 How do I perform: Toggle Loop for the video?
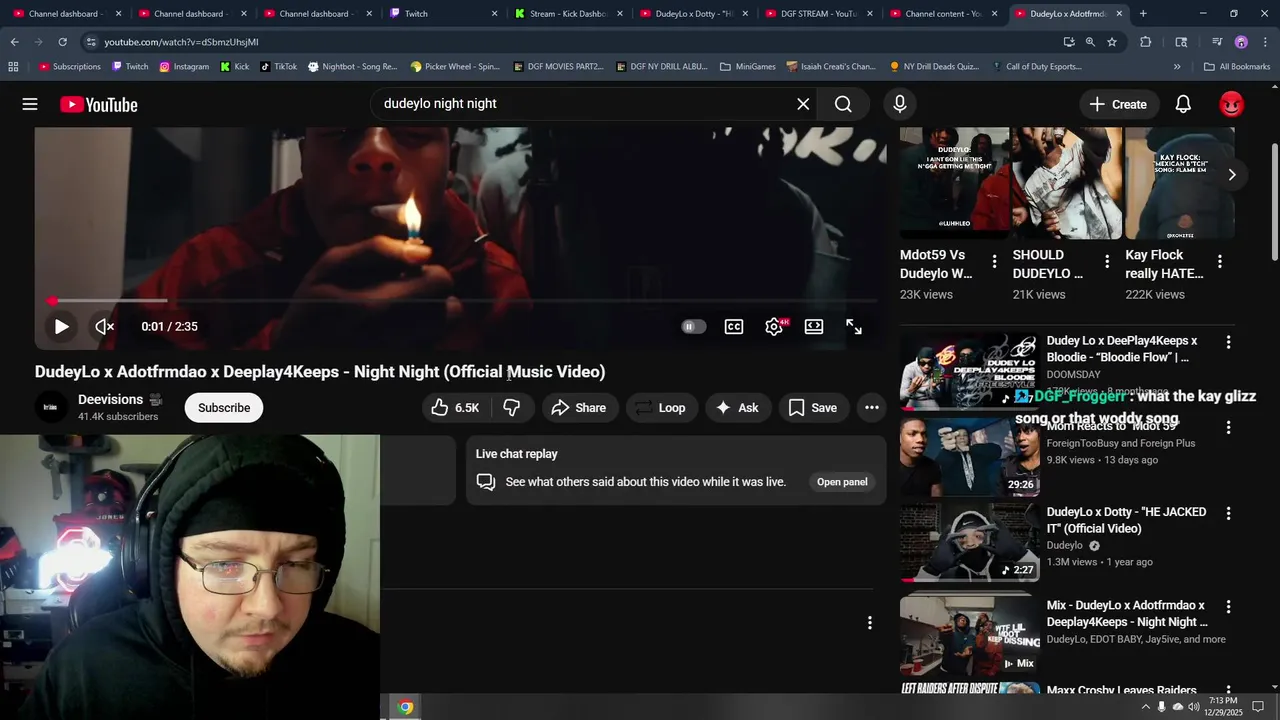pos(660,407)
